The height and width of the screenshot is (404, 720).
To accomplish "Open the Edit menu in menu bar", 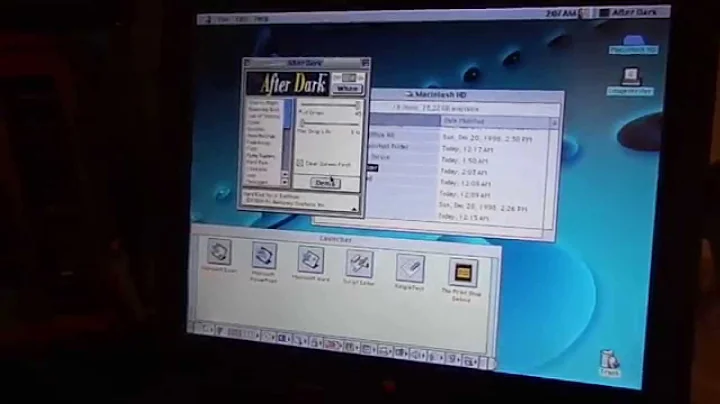I will click(x=242, y=19).
